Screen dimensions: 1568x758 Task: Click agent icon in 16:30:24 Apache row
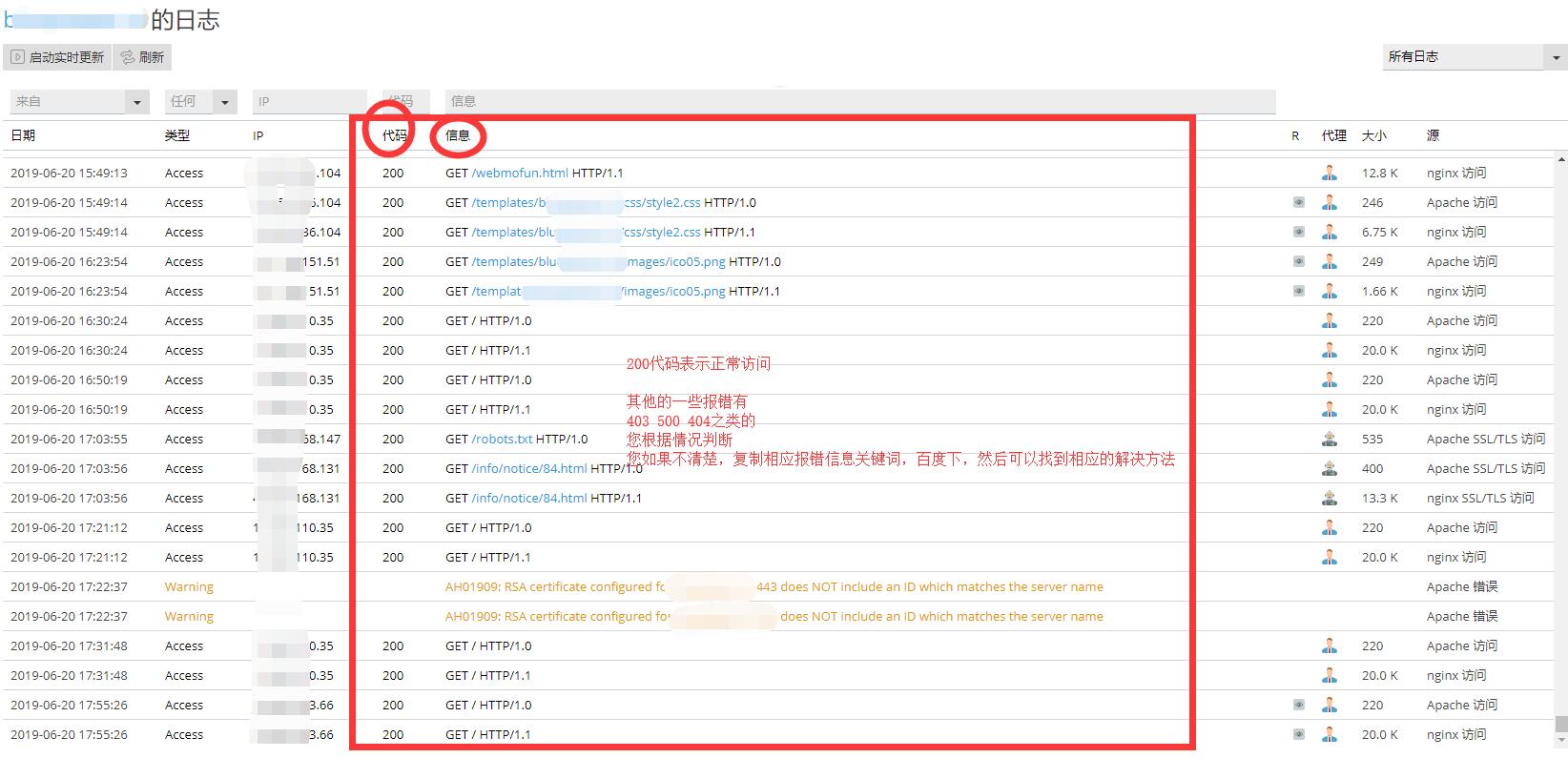click(x=1330, y=320)
